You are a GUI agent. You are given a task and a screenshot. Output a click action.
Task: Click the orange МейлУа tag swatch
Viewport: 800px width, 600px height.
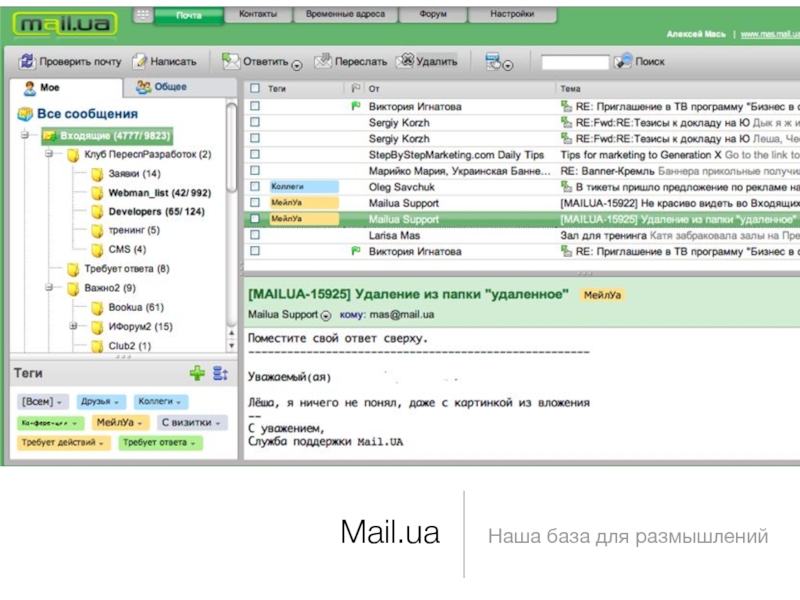(120, 423)
